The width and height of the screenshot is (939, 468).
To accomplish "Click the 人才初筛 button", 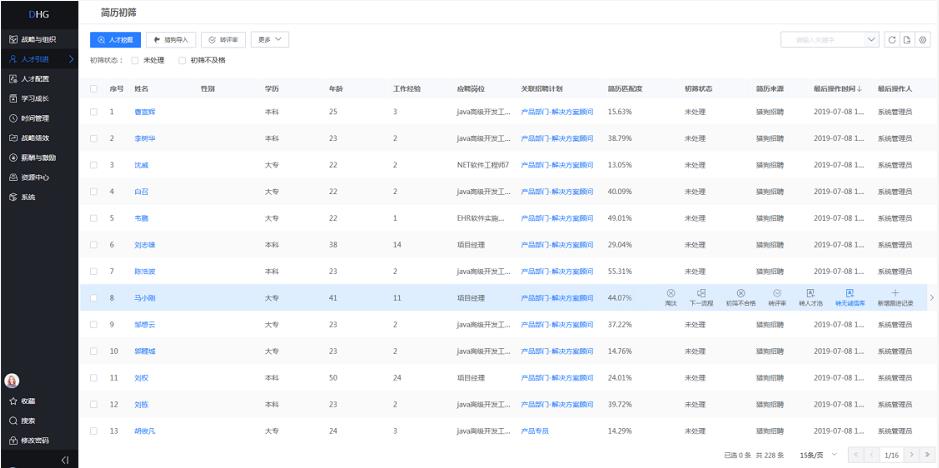I will tap(115, 40).
